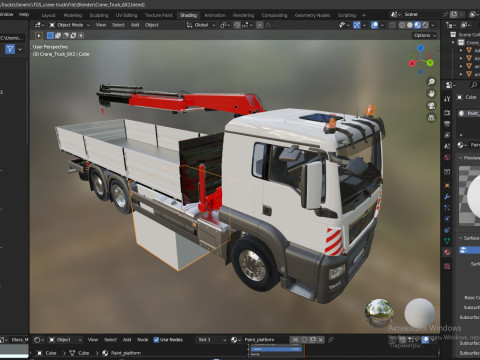Image resolution: width=480 pixels, height=360 pixels.
Task: Open the Geometry Nodes workspace
Action: pyautogui.click(x=312, y=15)
